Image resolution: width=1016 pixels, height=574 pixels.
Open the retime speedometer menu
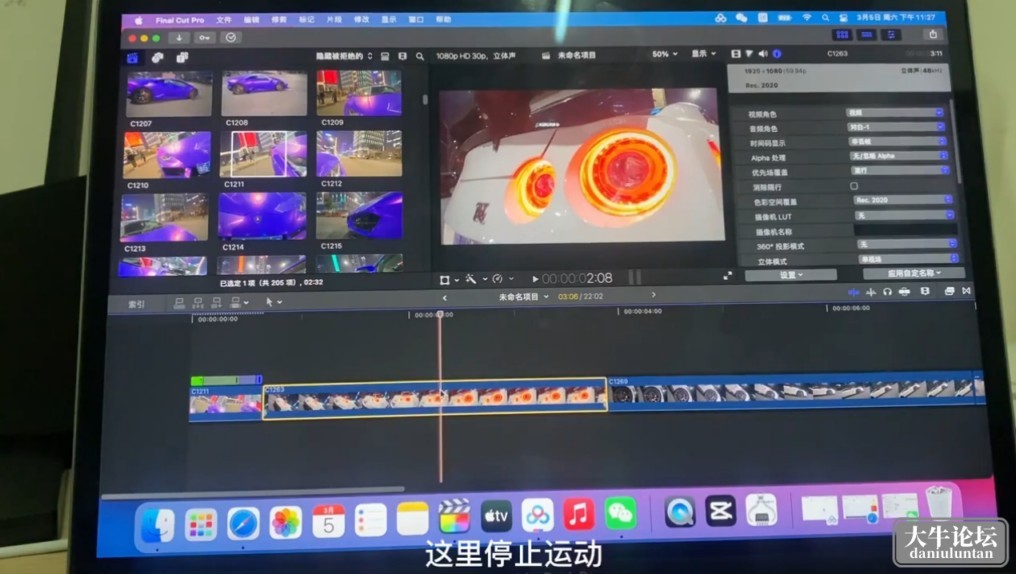coord(502,279)
